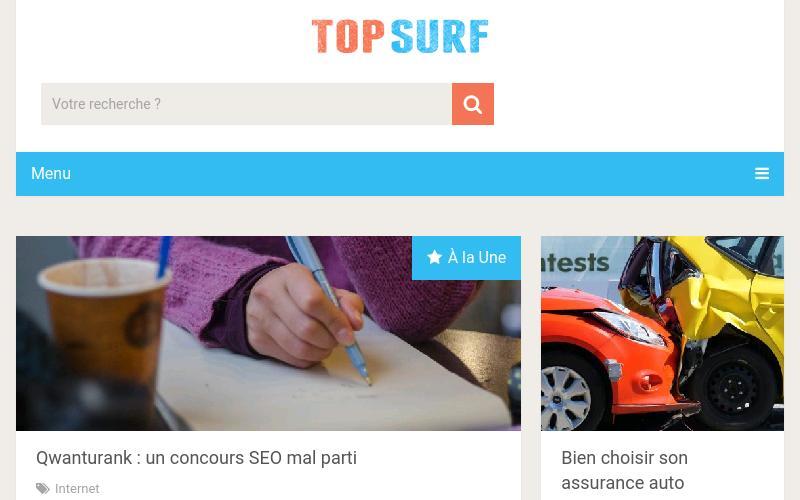800x500 pixels.
Task: Click the TOP SURF logo
Action: coord(400,36)
